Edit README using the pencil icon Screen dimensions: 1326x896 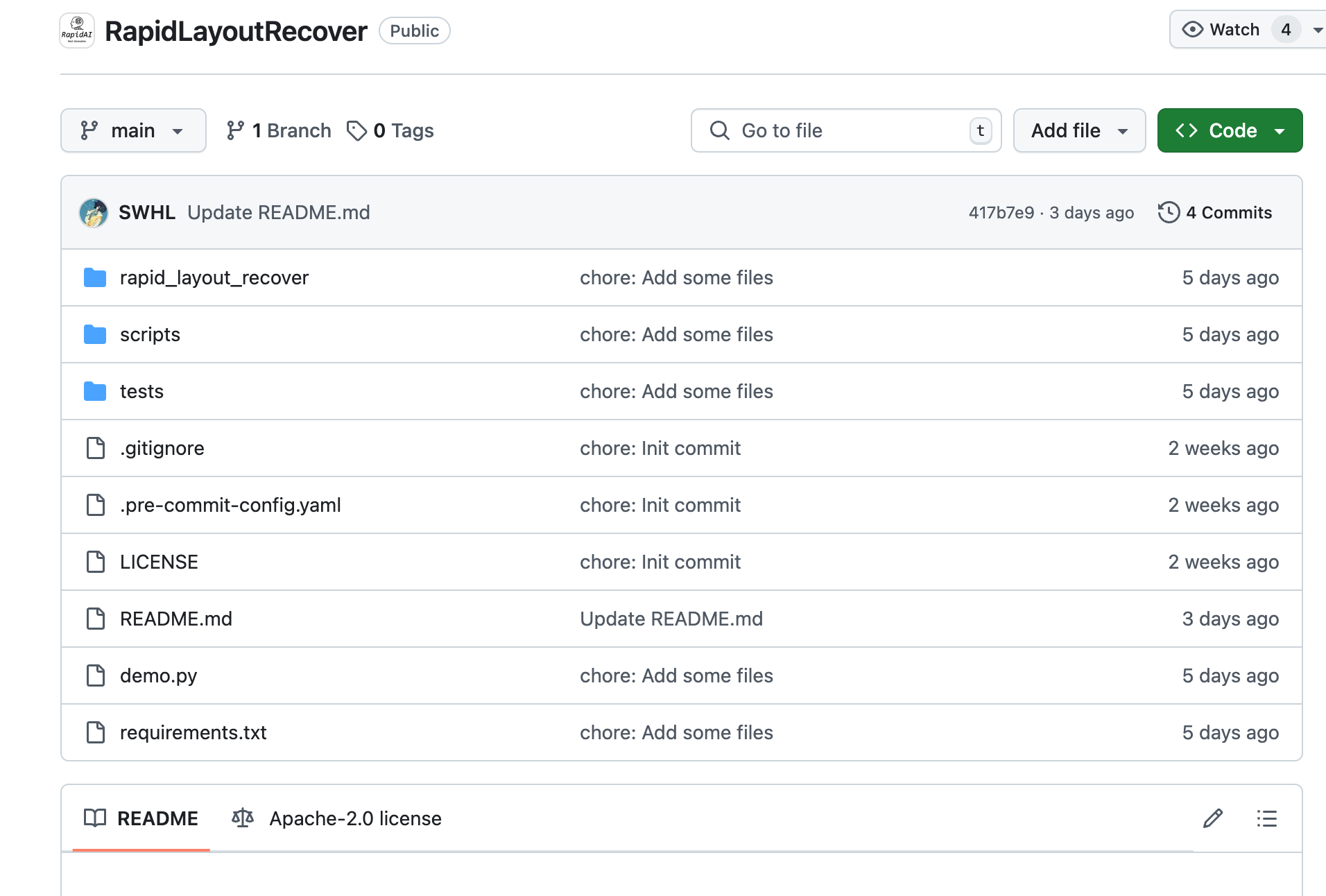point(1212,819)
